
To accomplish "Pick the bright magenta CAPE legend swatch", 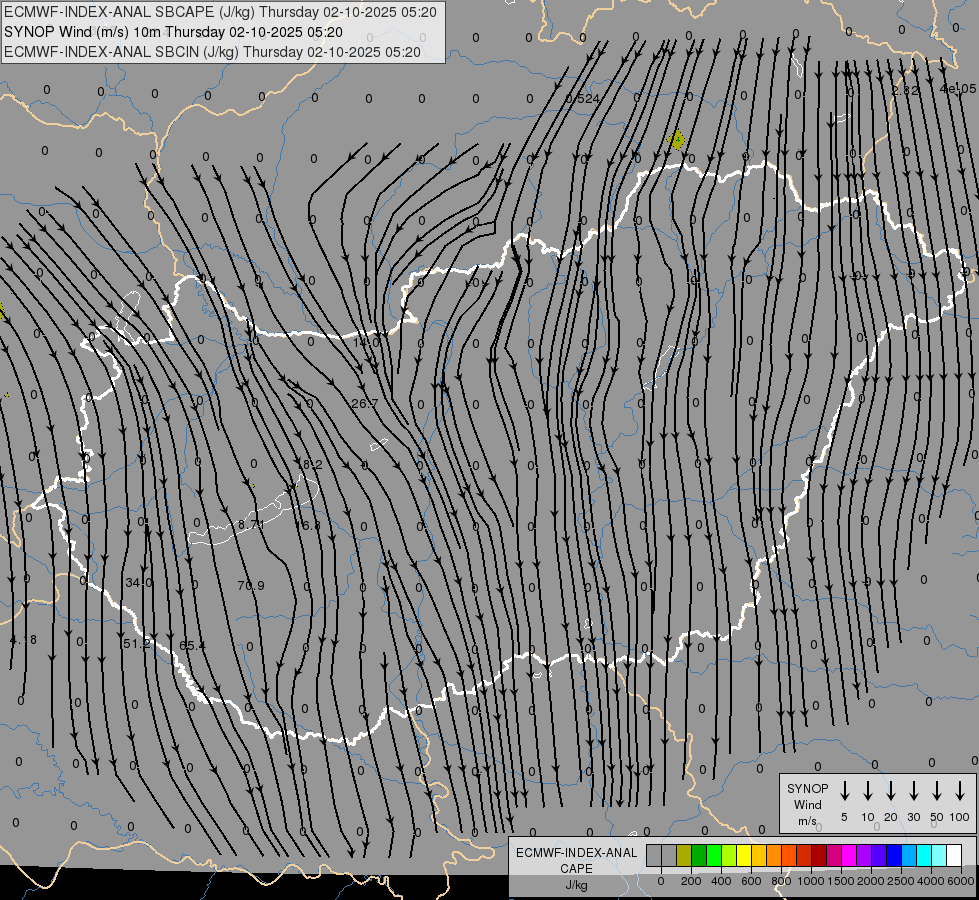I will [x=849, y=855].
